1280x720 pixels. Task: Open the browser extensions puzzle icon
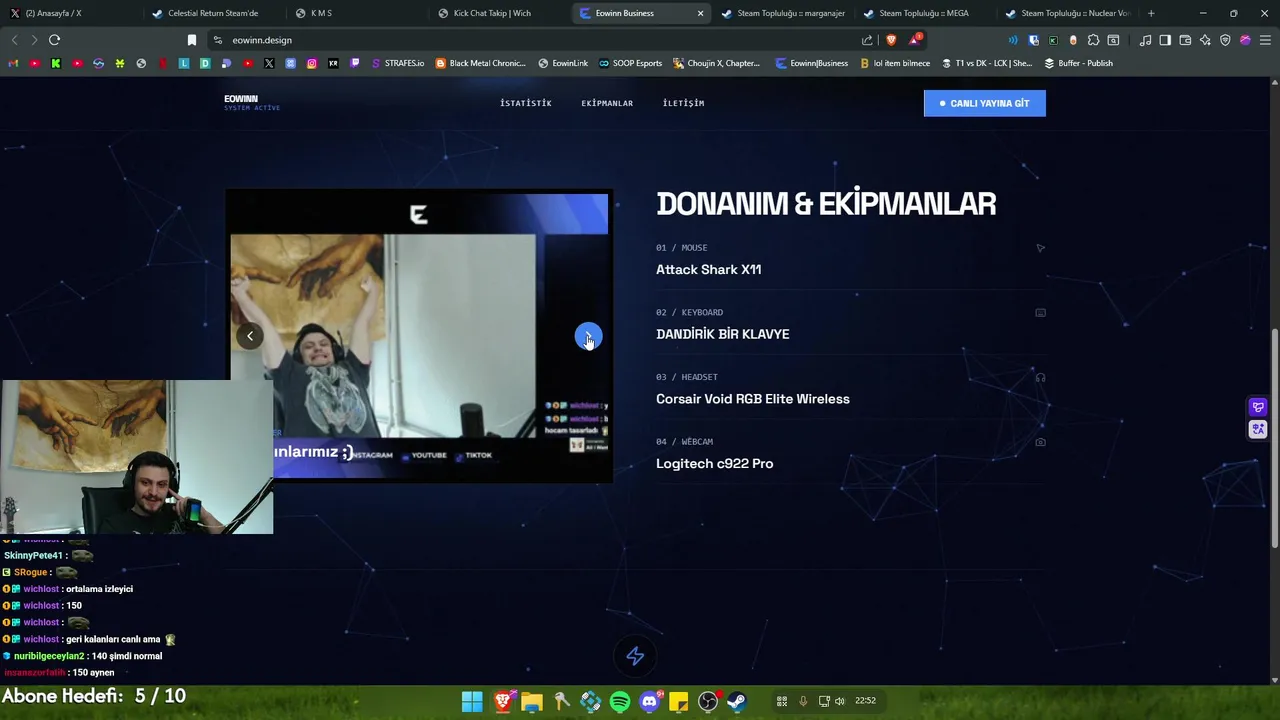(x=1093, y=40)
